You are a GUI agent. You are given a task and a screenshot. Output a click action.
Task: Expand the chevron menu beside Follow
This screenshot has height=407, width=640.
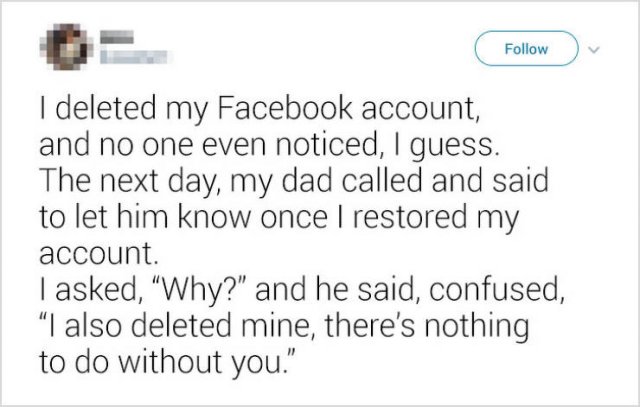pos(594,50)
